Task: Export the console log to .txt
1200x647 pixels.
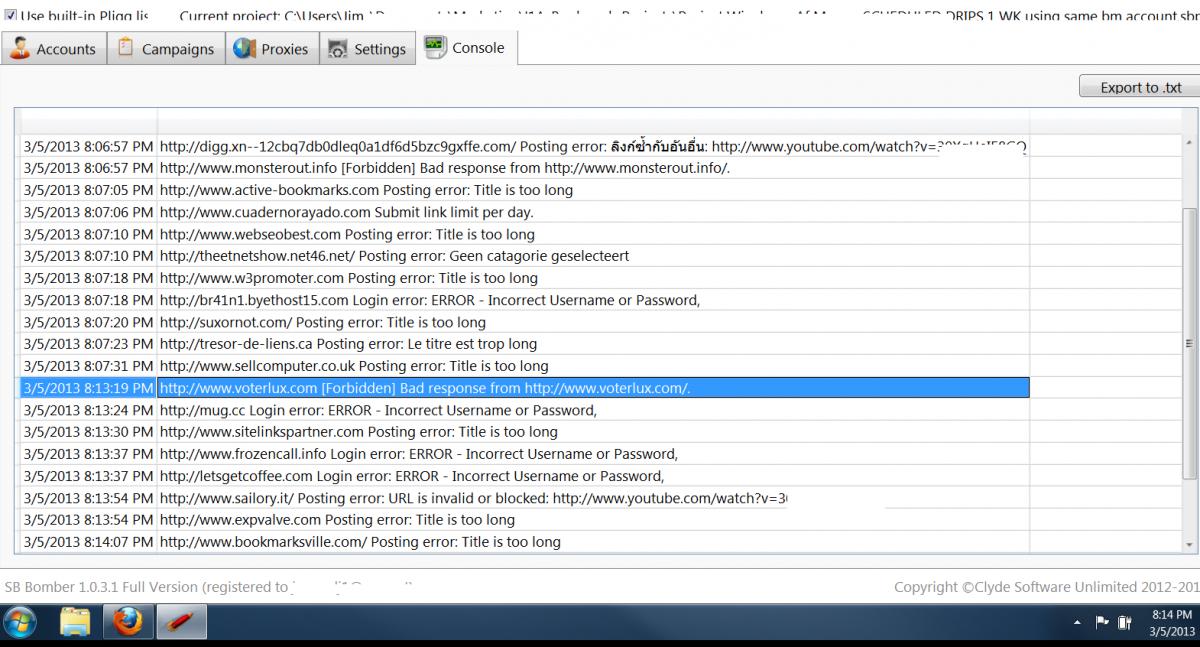Action: click(1139, 87)
